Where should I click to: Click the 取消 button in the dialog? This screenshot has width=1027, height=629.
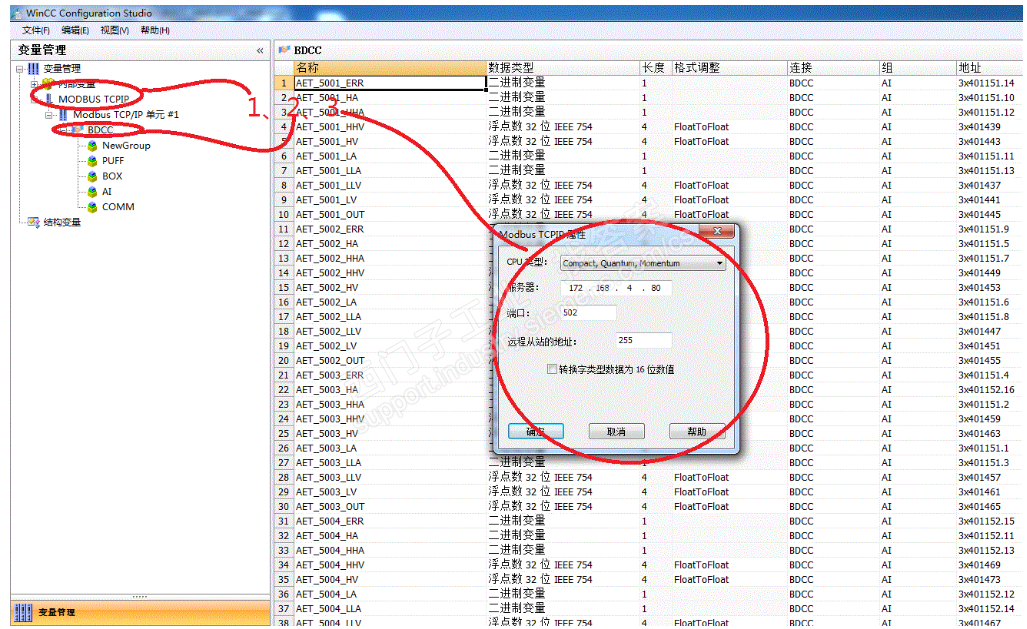616,431
